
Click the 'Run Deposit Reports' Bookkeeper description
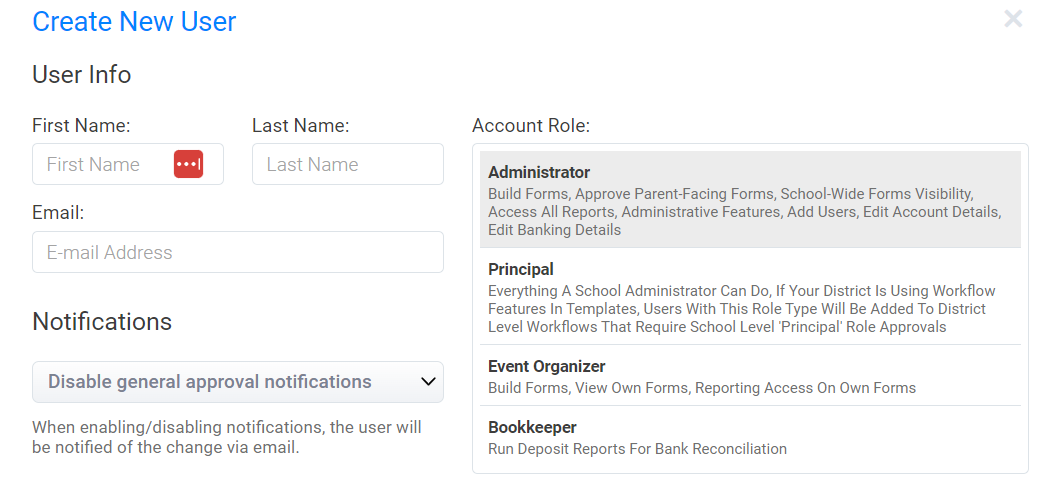coord(637,449)
